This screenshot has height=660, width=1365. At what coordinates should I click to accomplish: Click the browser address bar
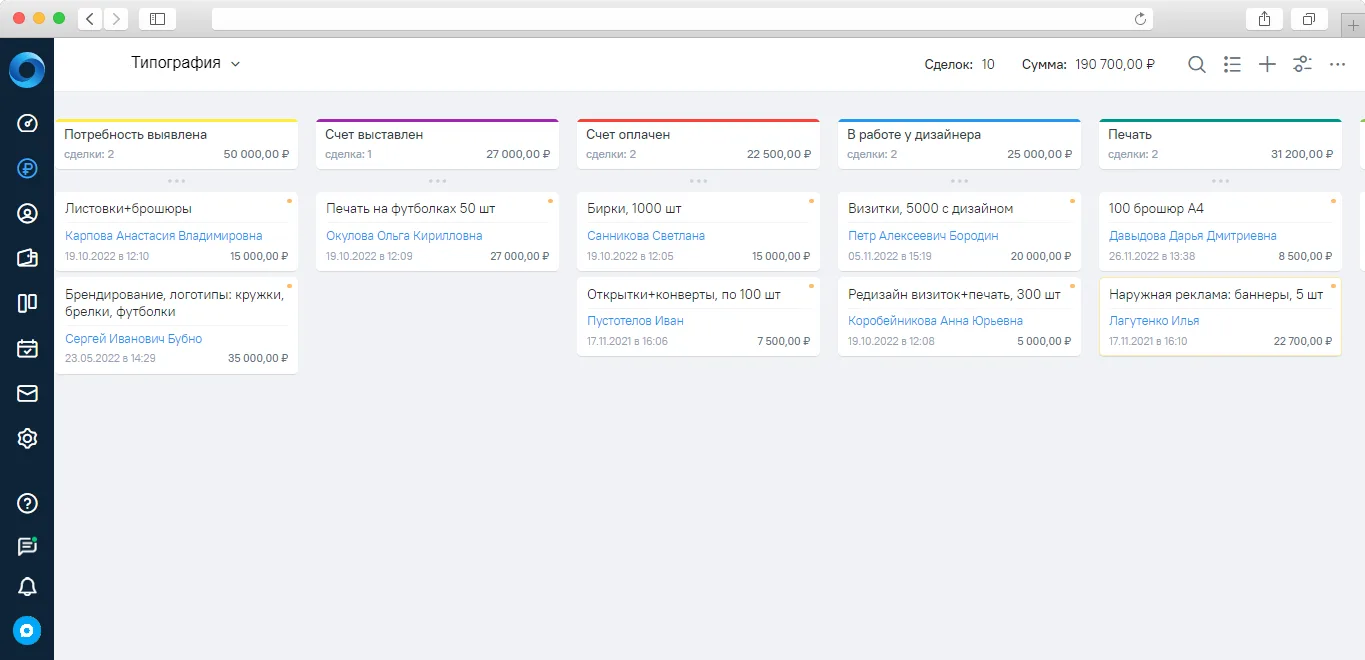tap(682, 18)
